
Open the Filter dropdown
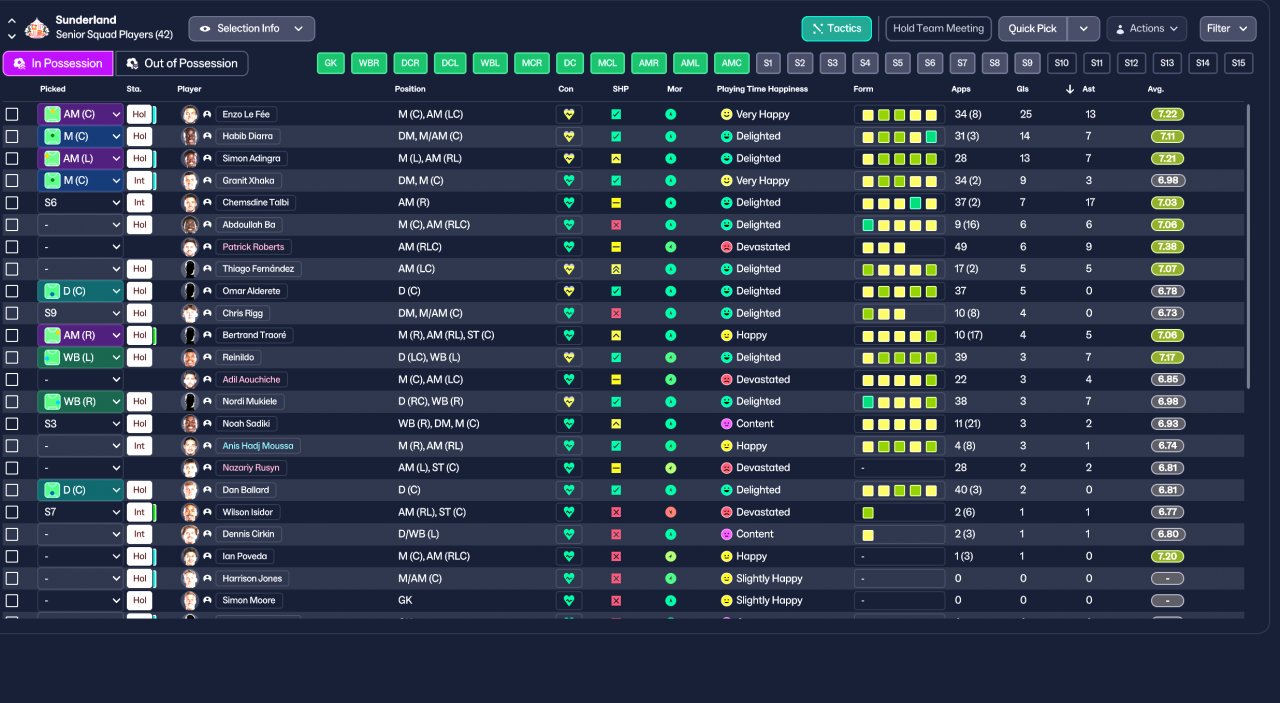pyautogui.click(x=1228, y=28)
